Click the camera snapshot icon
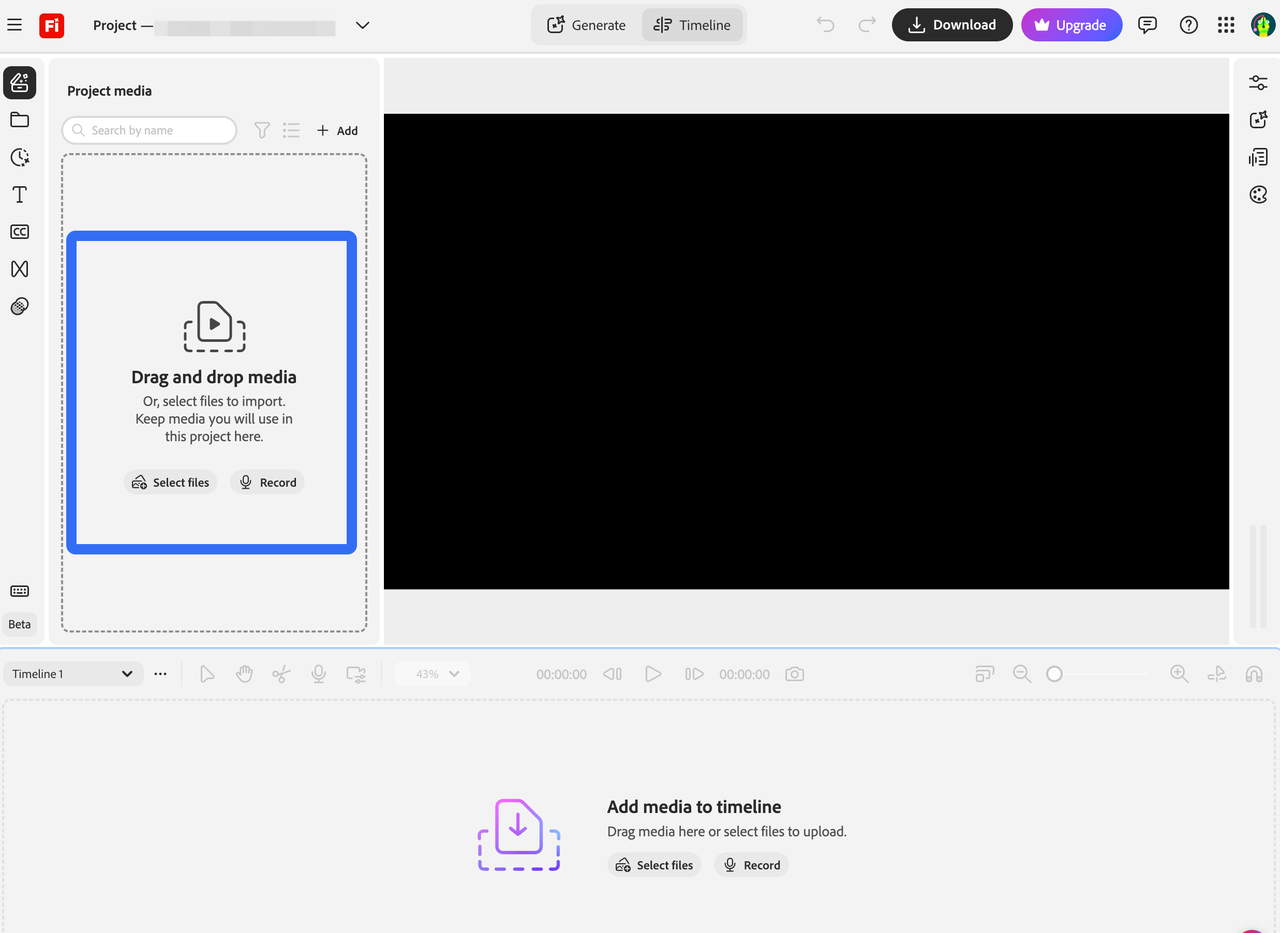The image size is (1280, 933). click(794, 674)
